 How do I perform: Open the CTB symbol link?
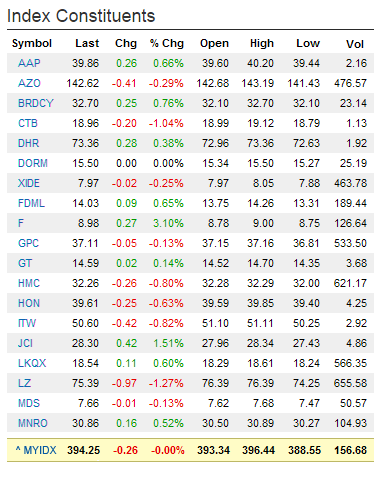(x=28, y=123)
